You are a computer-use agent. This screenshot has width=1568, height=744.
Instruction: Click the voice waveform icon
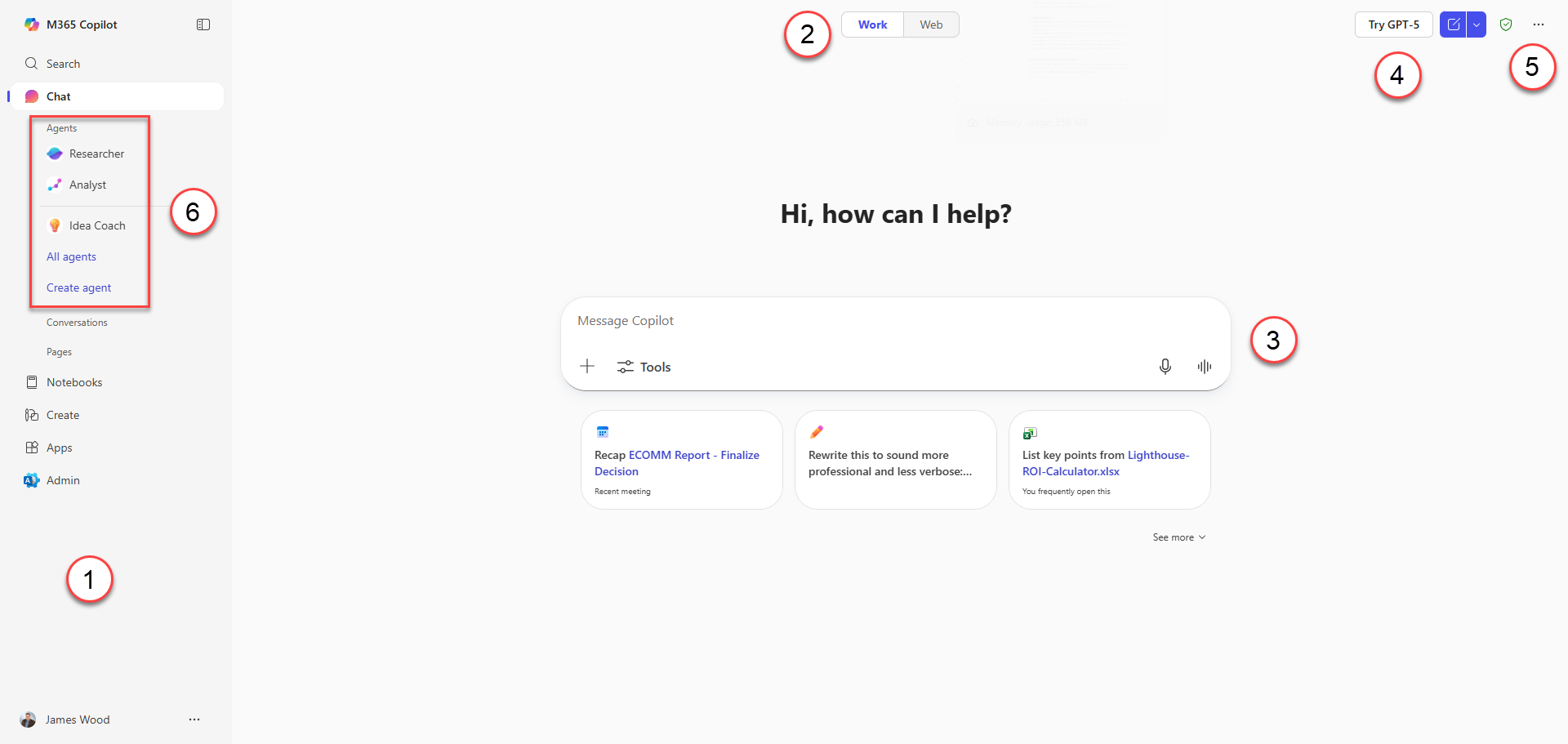[1205, 367]
